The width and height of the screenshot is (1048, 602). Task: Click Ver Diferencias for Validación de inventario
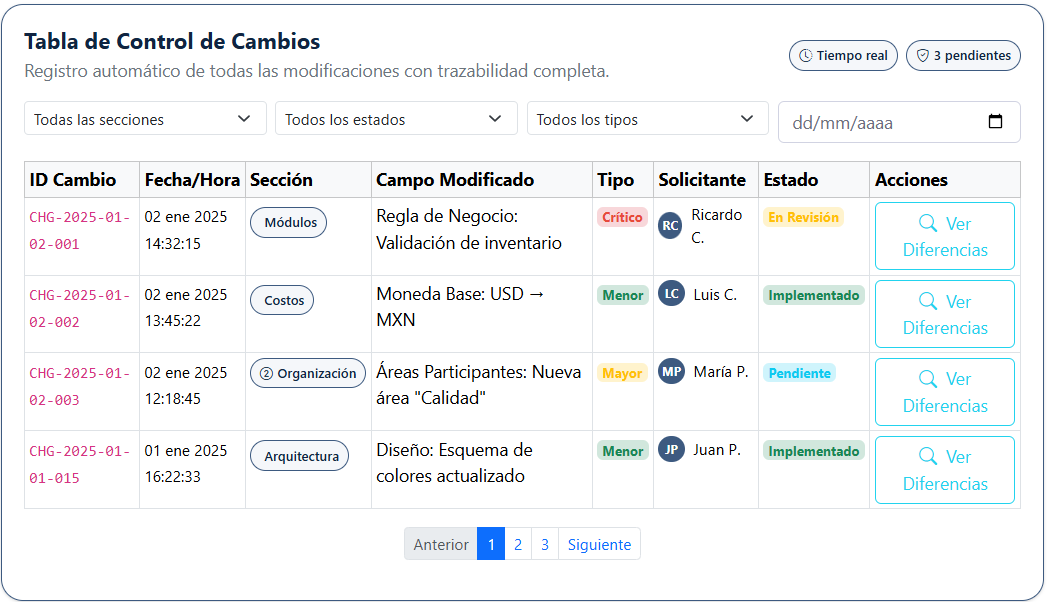(945, 236)
